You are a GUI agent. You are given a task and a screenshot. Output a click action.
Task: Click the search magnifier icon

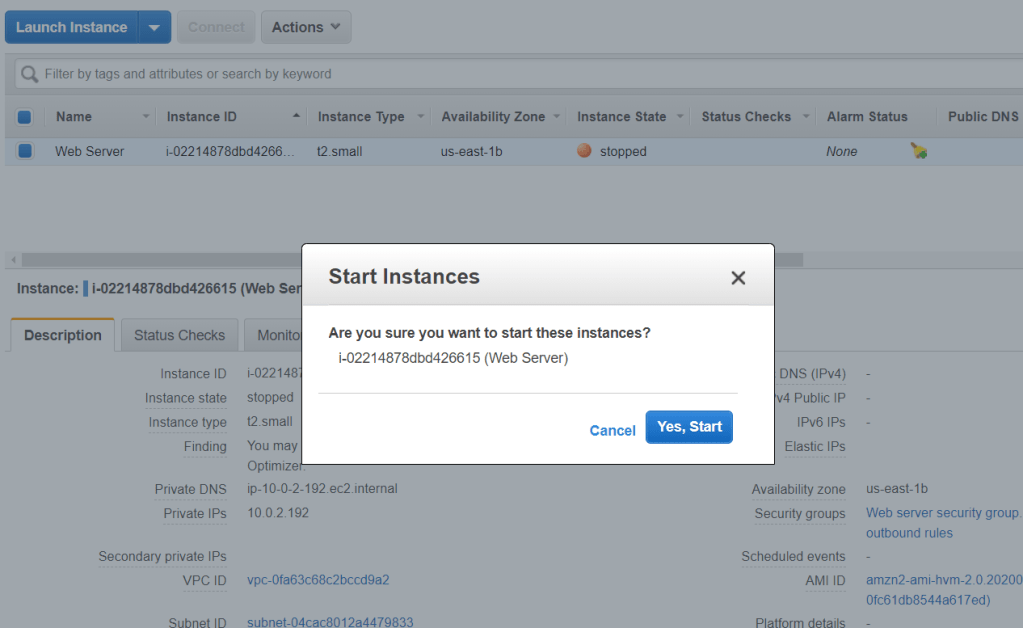point(30,74)
